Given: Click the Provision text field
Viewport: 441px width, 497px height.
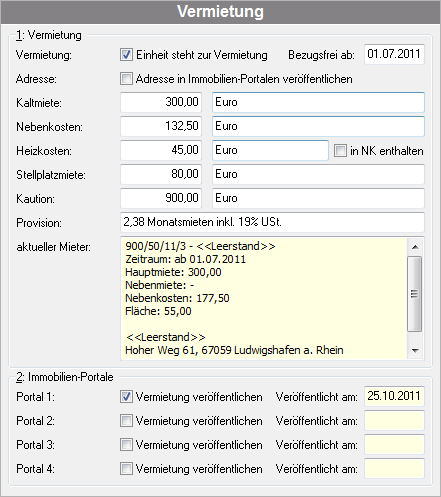Looking at the screenshot, I should coord(272,222).
